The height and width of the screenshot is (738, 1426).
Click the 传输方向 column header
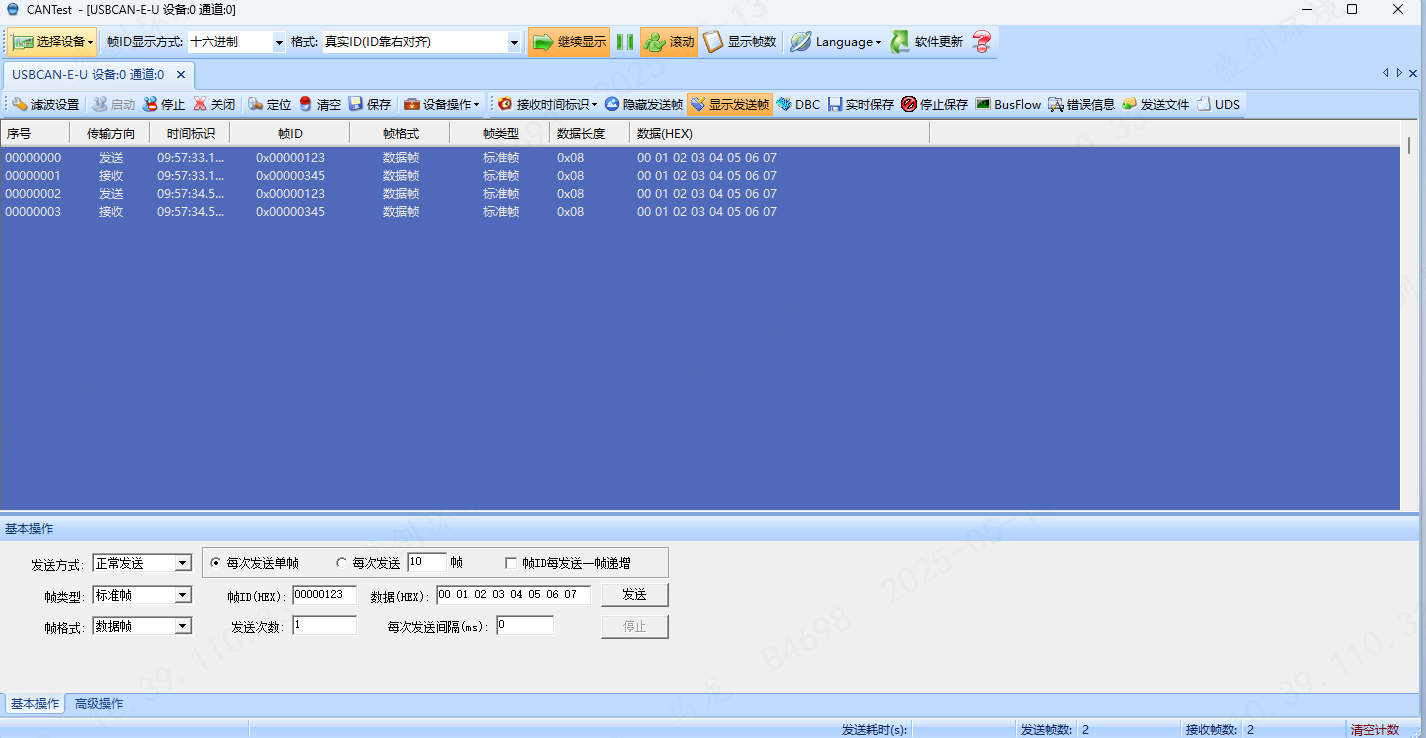110,133
